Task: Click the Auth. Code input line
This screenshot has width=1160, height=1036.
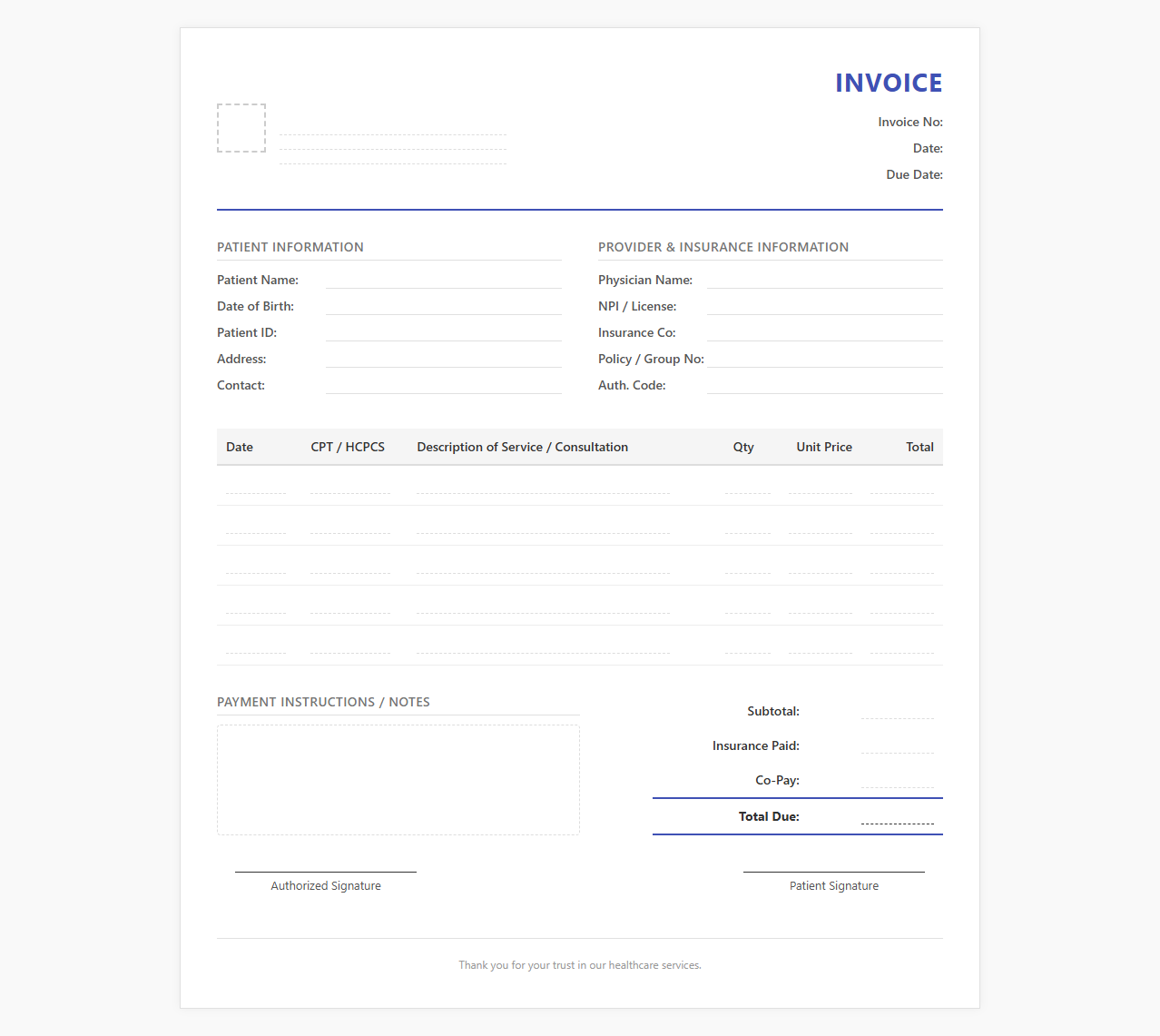Action: [x=825, y=385]
